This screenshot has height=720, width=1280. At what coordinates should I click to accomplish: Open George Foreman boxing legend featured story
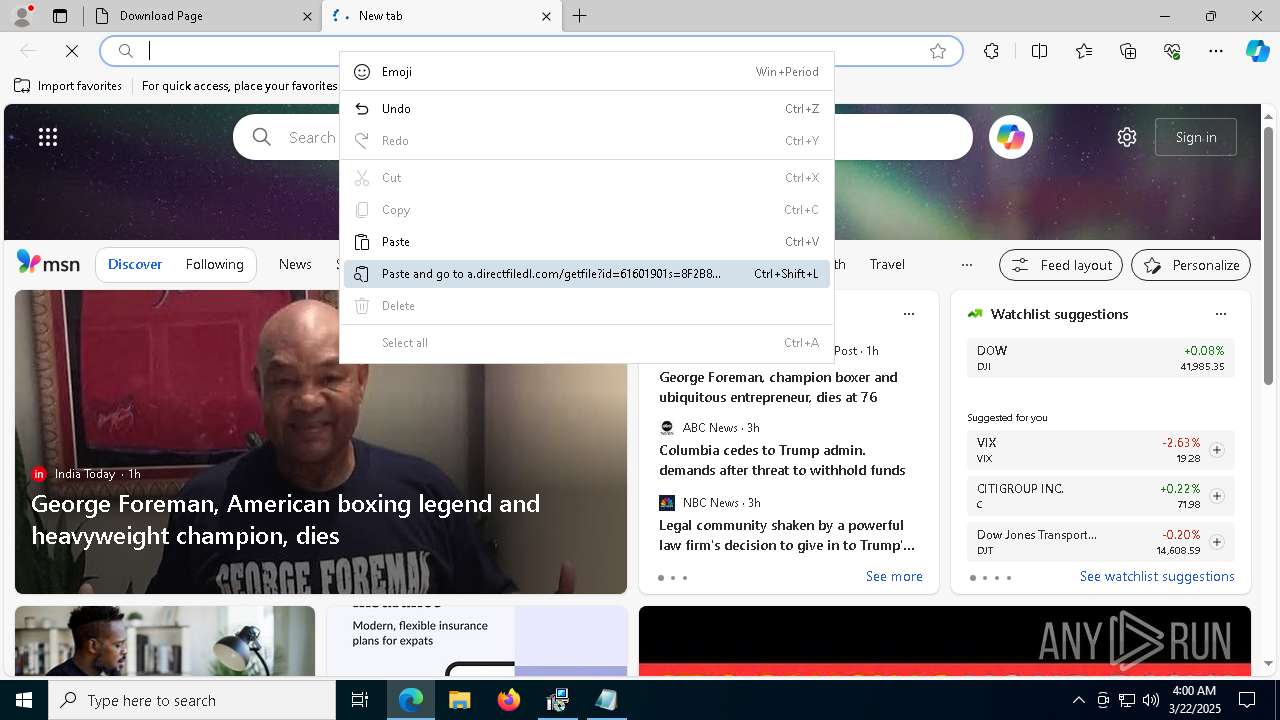pyautogui.click(x=286, y=519)
